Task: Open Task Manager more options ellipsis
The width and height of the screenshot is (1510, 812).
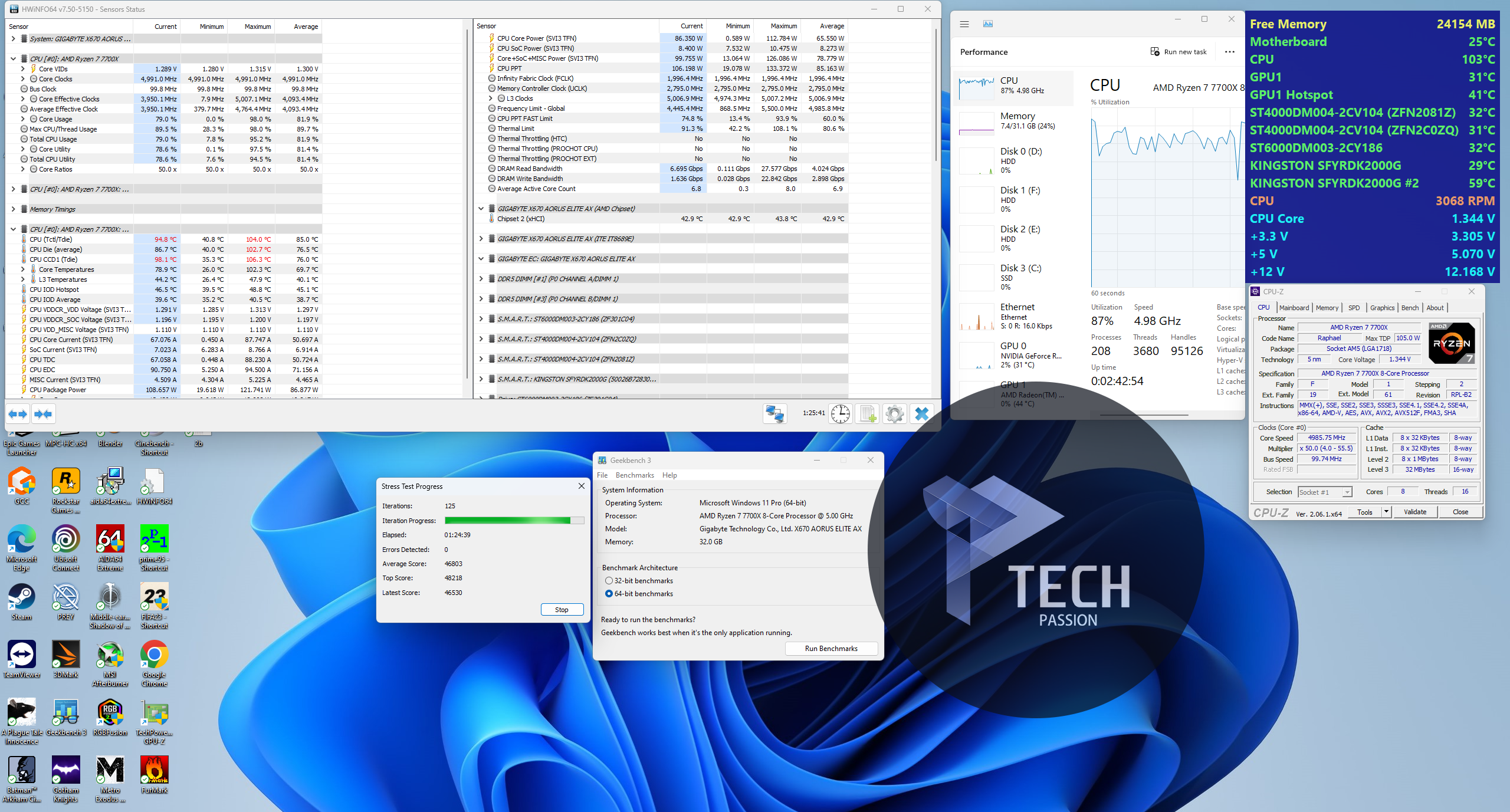Action: click(x=1229, y=52)
